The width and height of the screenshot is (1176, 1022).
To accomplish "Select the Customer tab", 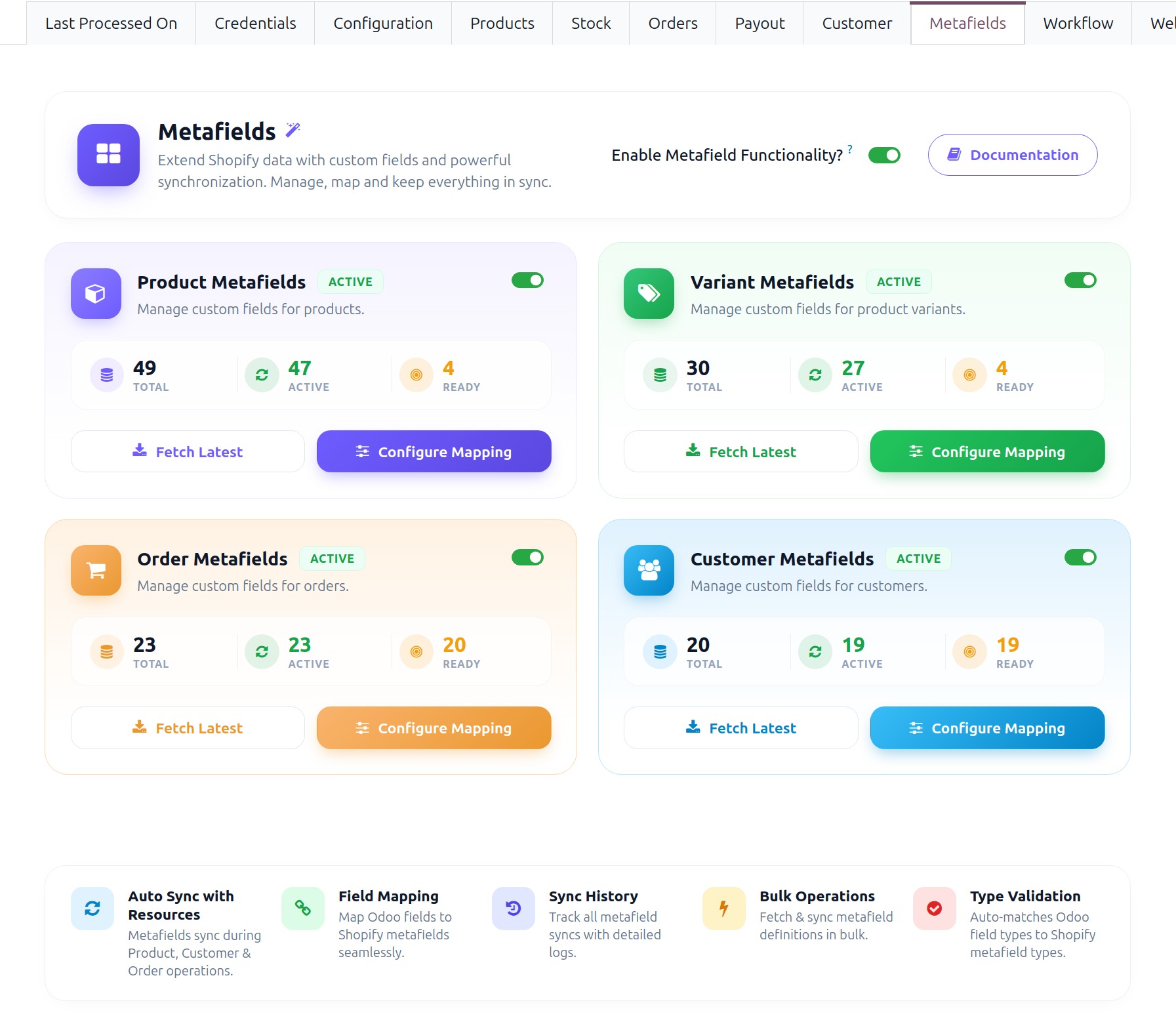I will (857, 23).
